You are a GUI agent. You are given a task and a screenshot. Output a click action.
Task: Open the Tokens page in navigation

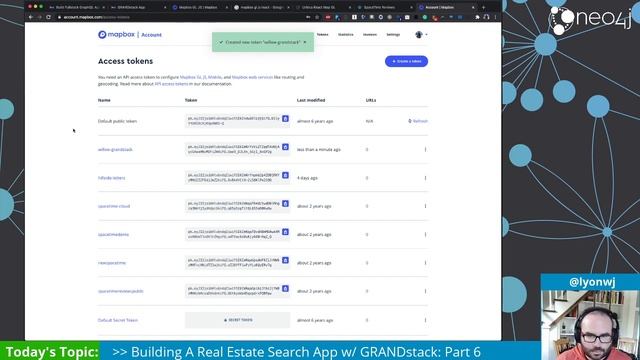322,35
